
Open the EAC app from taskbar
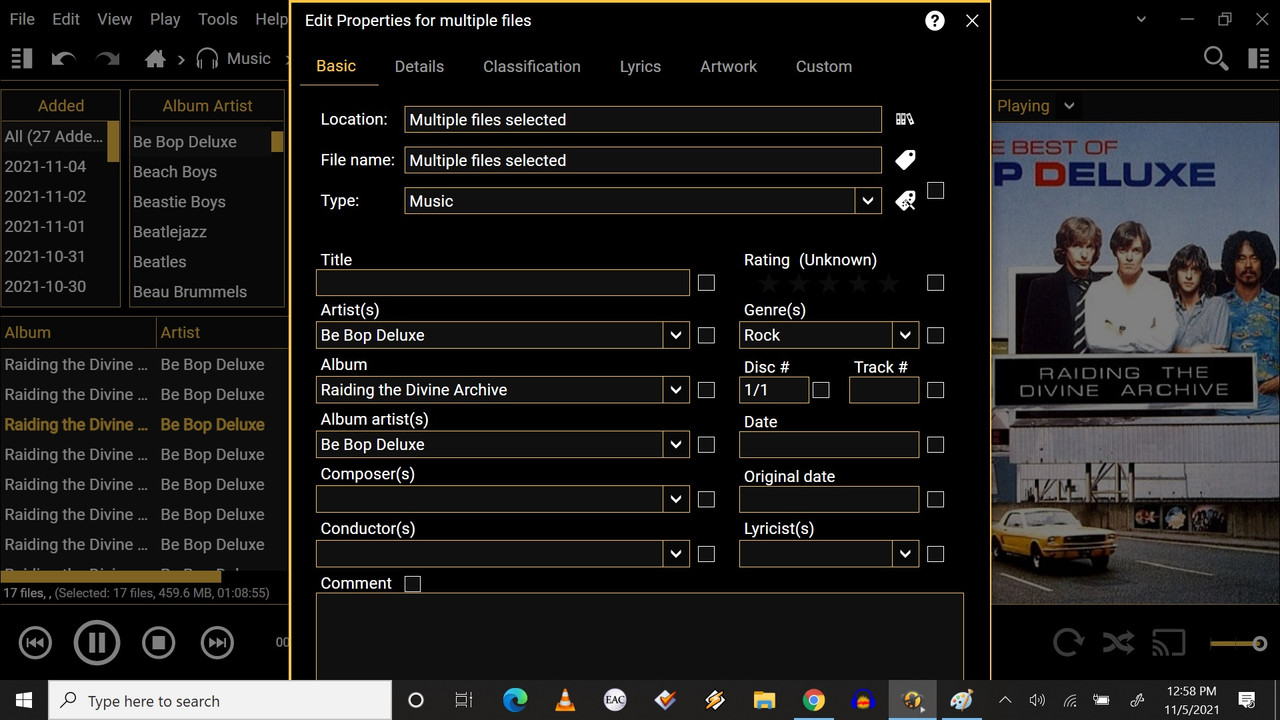click(615, 700)
